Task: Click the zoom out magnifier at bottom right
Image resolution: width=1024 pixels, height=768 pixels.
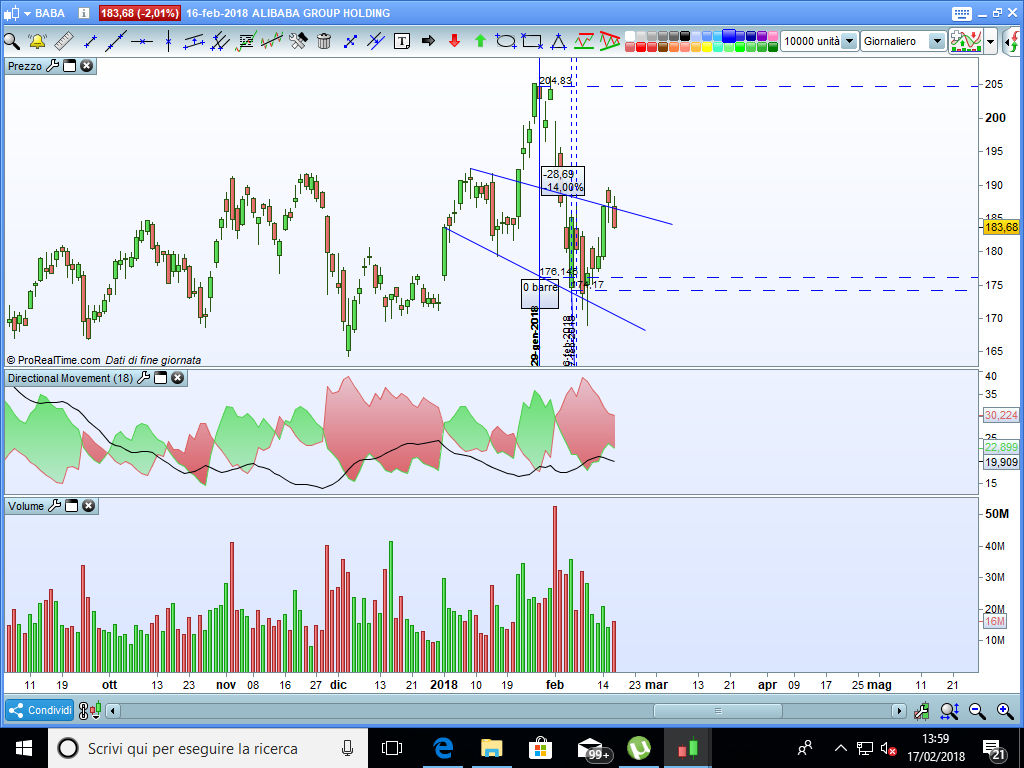Action: (977, 711)
